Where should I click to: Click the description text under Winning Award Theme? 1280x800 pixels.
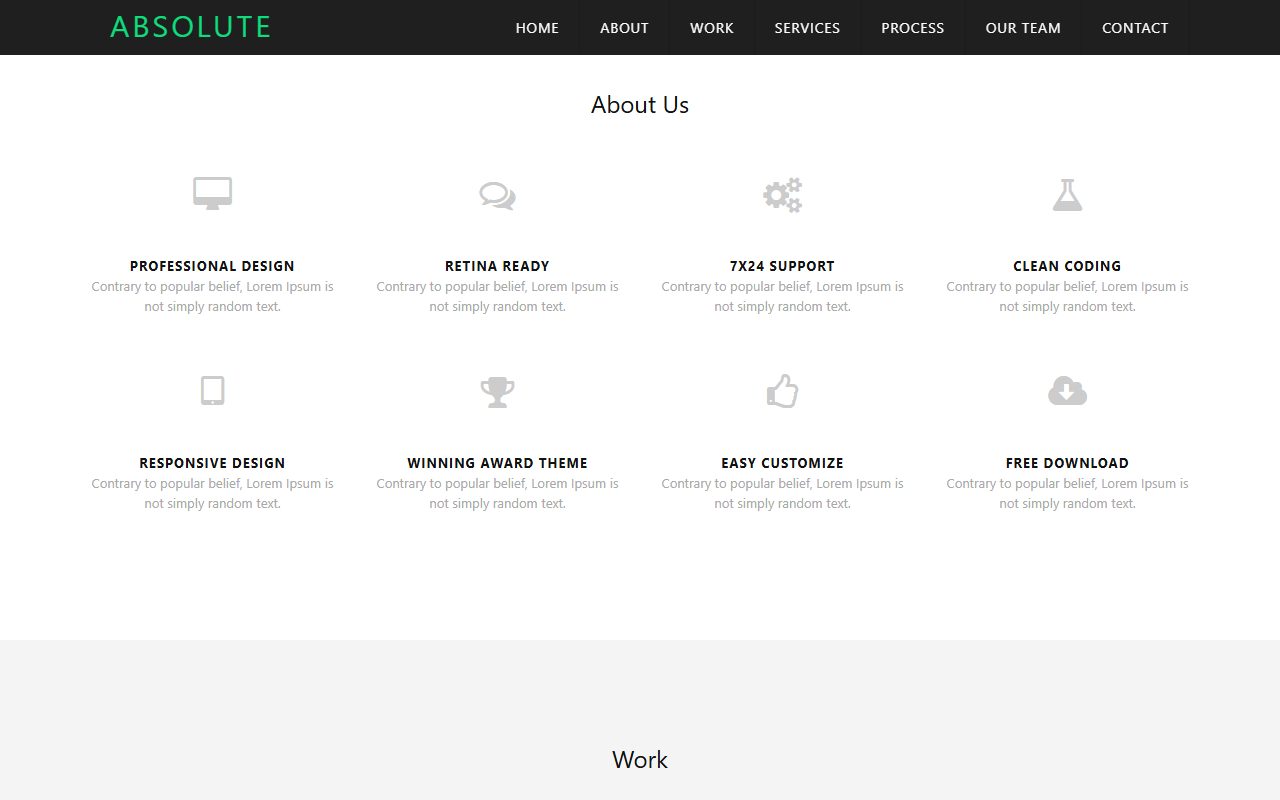(x=497, y=493)
